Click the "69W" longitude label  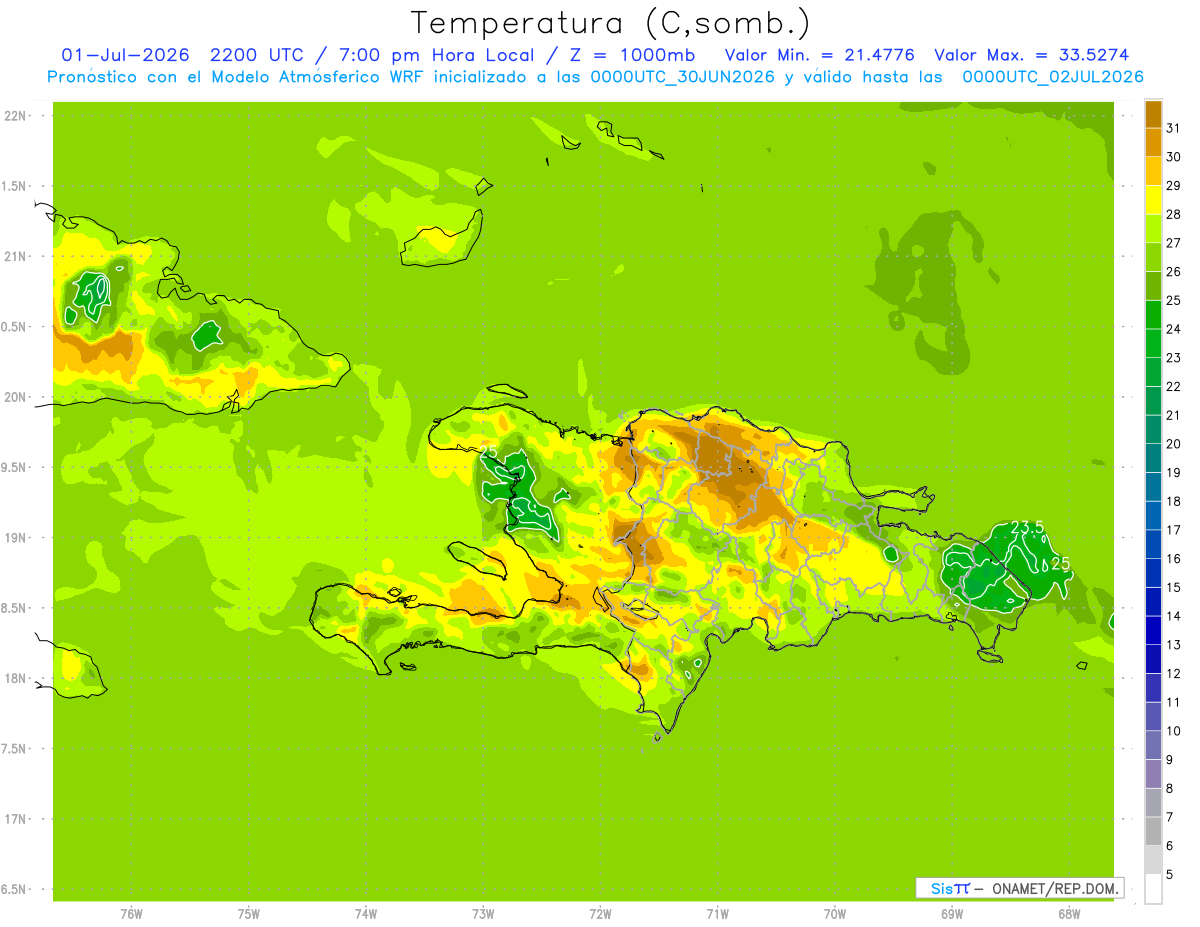951,913
